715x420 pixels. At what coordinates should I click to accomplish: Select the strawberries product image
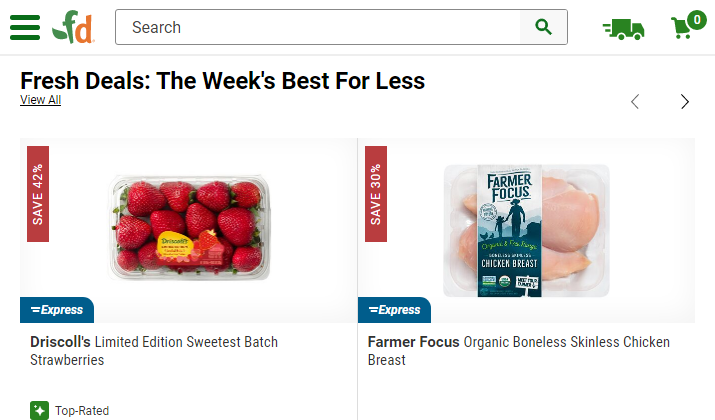click(189, 226)
